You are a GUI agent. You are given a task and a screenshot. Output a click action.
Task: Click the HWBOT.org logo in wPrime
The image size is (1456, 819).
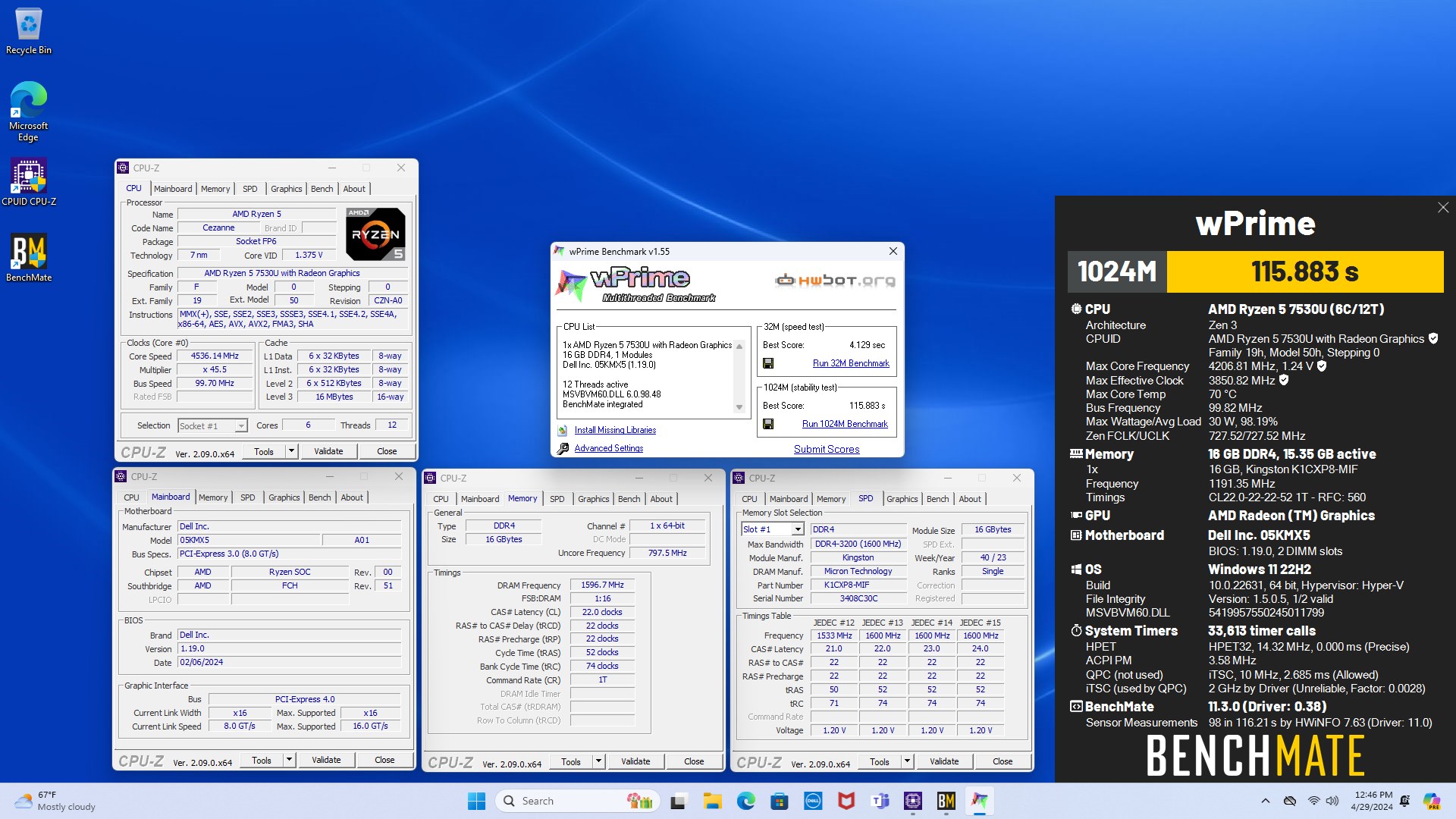click(835, 281)
